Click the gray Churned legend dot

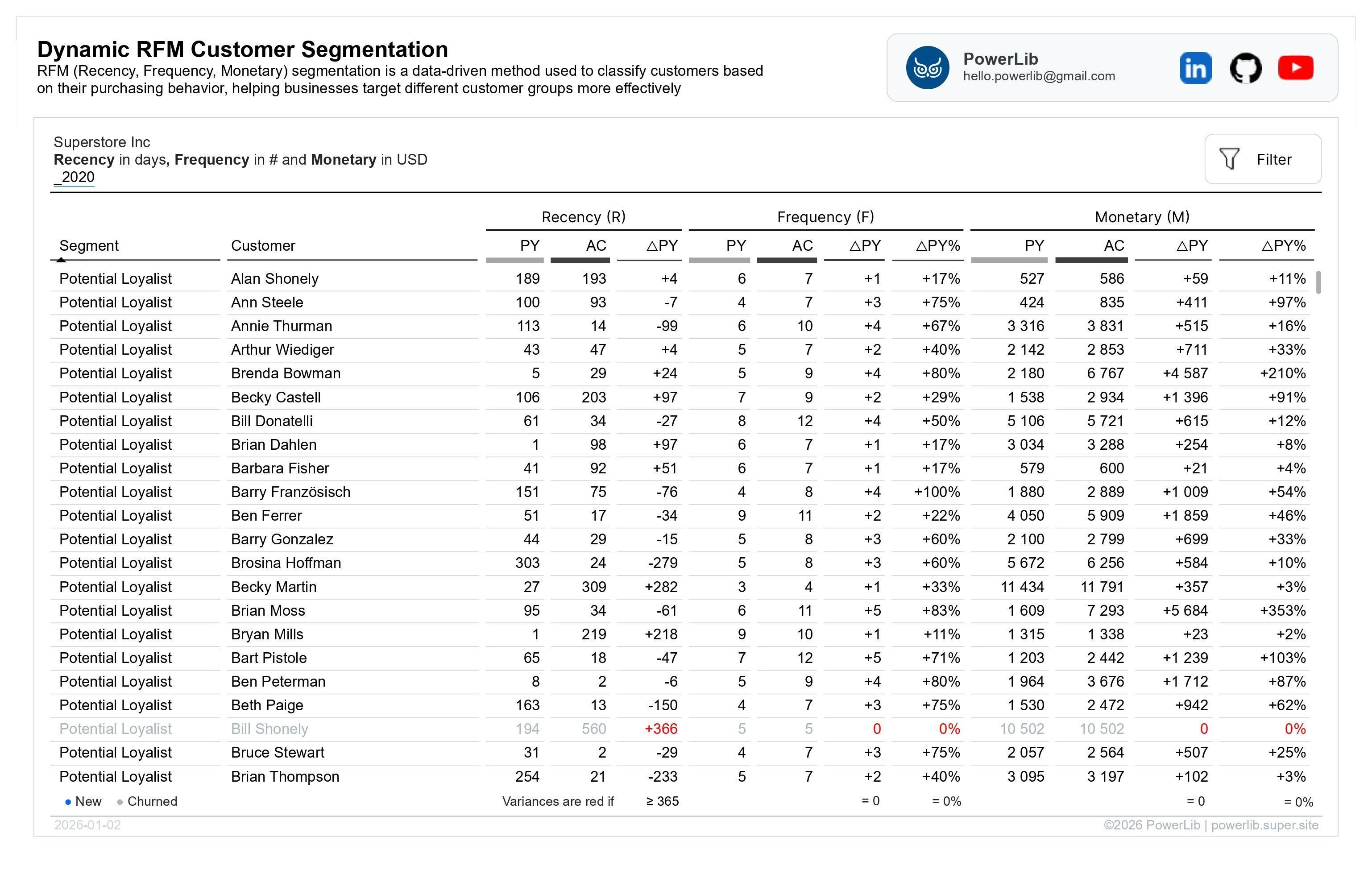[120, 802]
